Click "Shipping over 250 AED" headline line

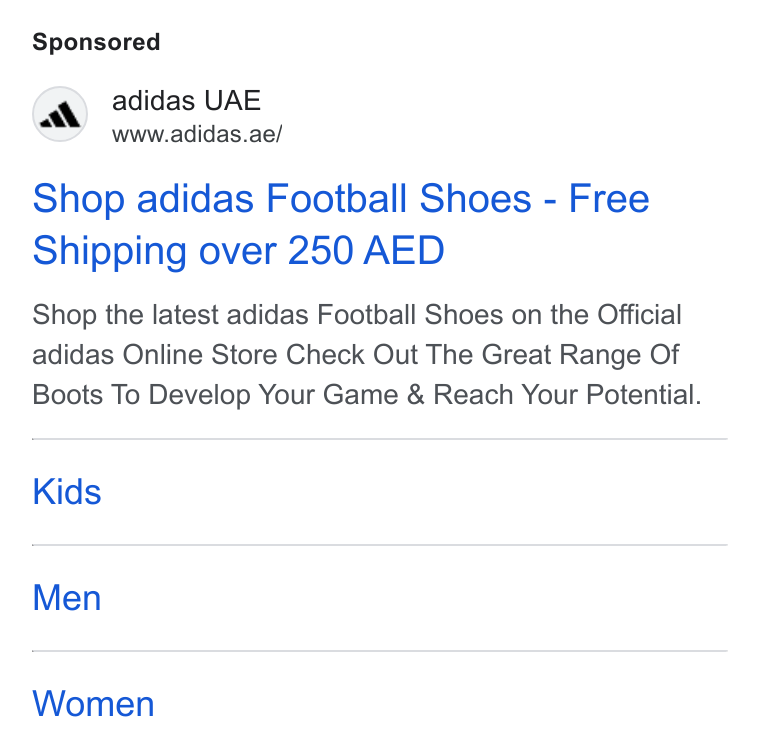click(238, 251)
